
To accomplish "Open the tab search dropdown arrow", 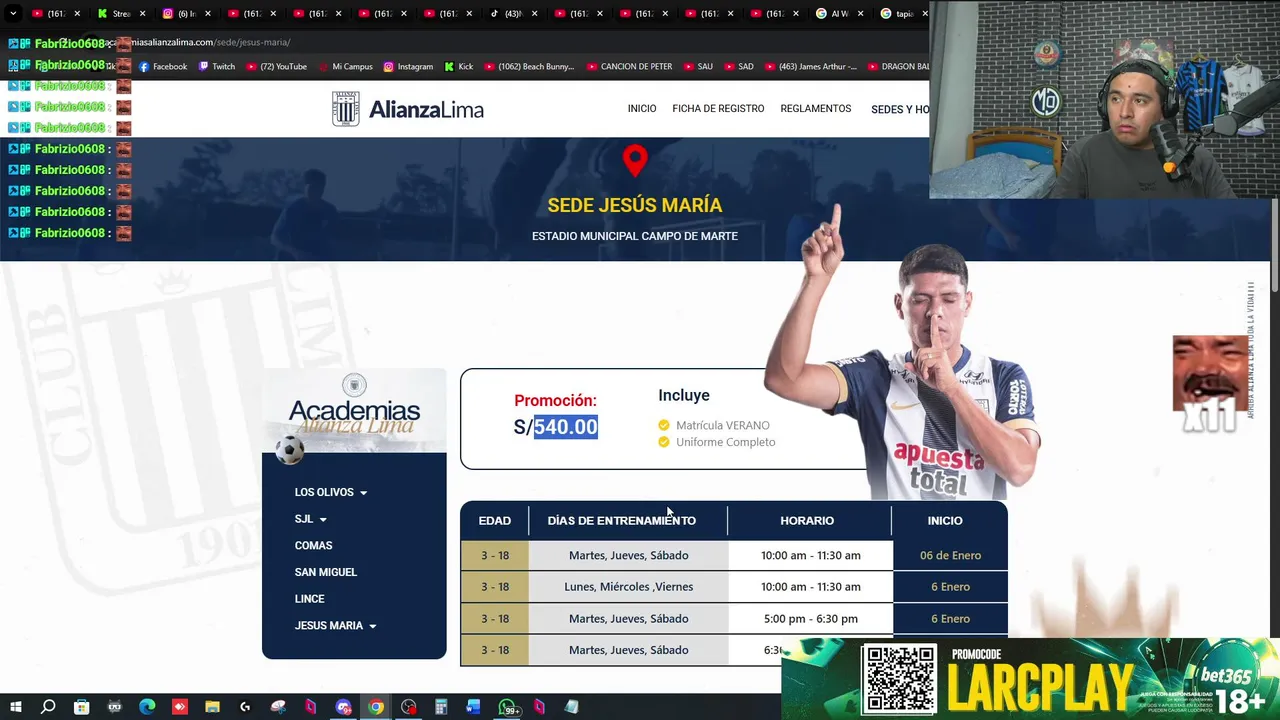I will (x=13, y=13).
